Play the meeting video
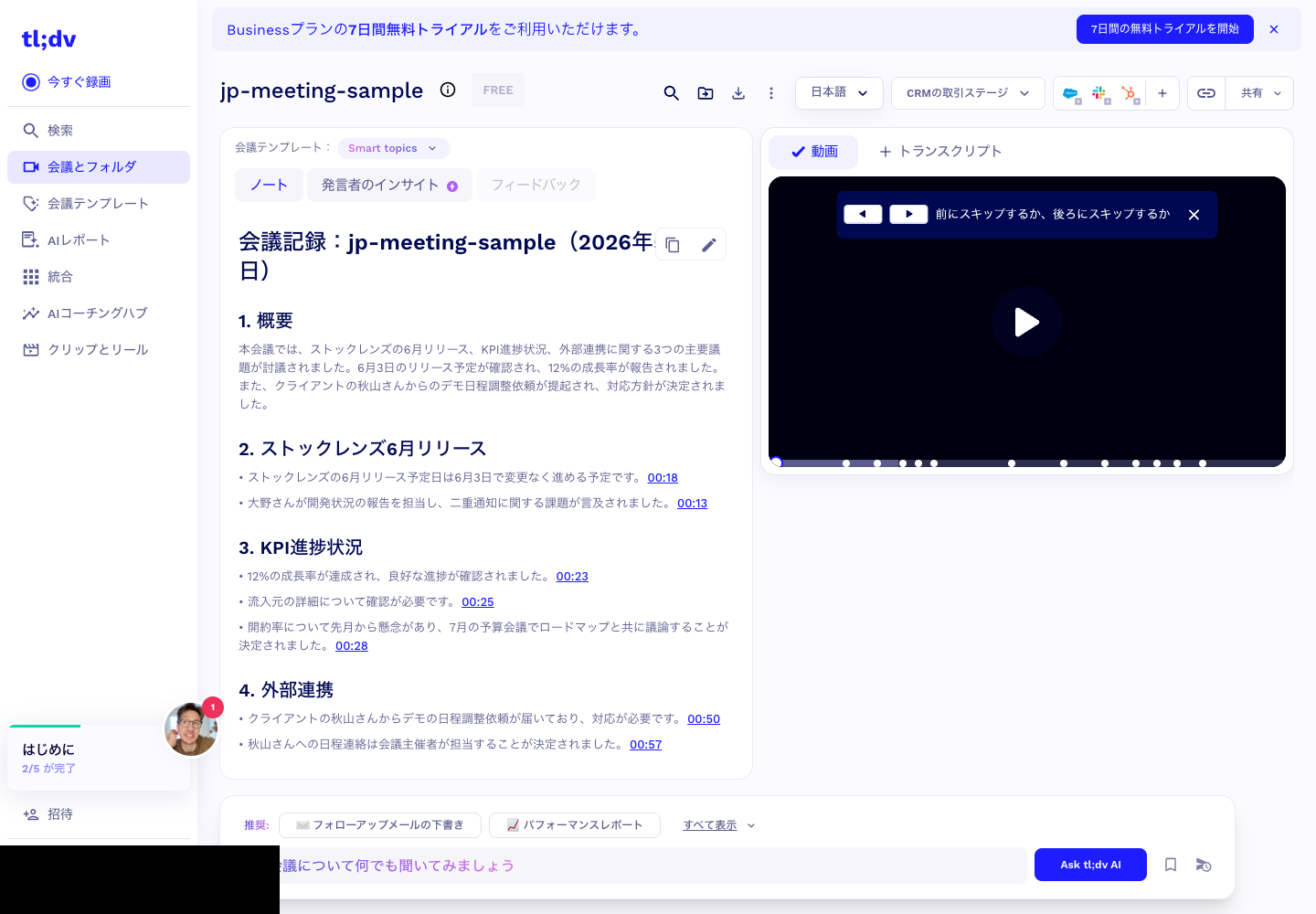 click(1027, 322)
